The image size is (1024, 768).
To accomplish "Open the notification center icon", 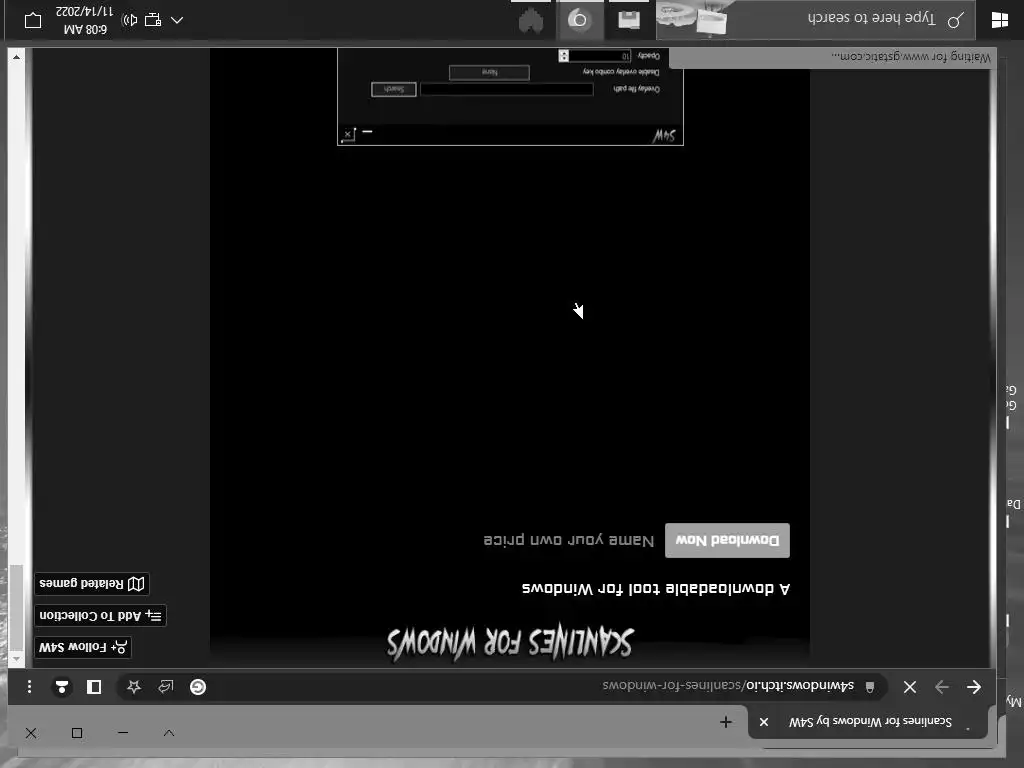I will [x=33, y=20].
